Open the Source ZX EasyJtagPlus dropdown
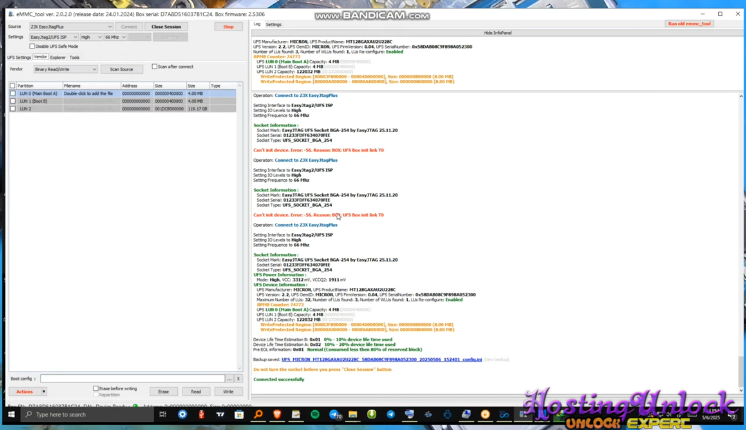Image resolution: width=746 pixels, height=430 pixels. point(70,27)
